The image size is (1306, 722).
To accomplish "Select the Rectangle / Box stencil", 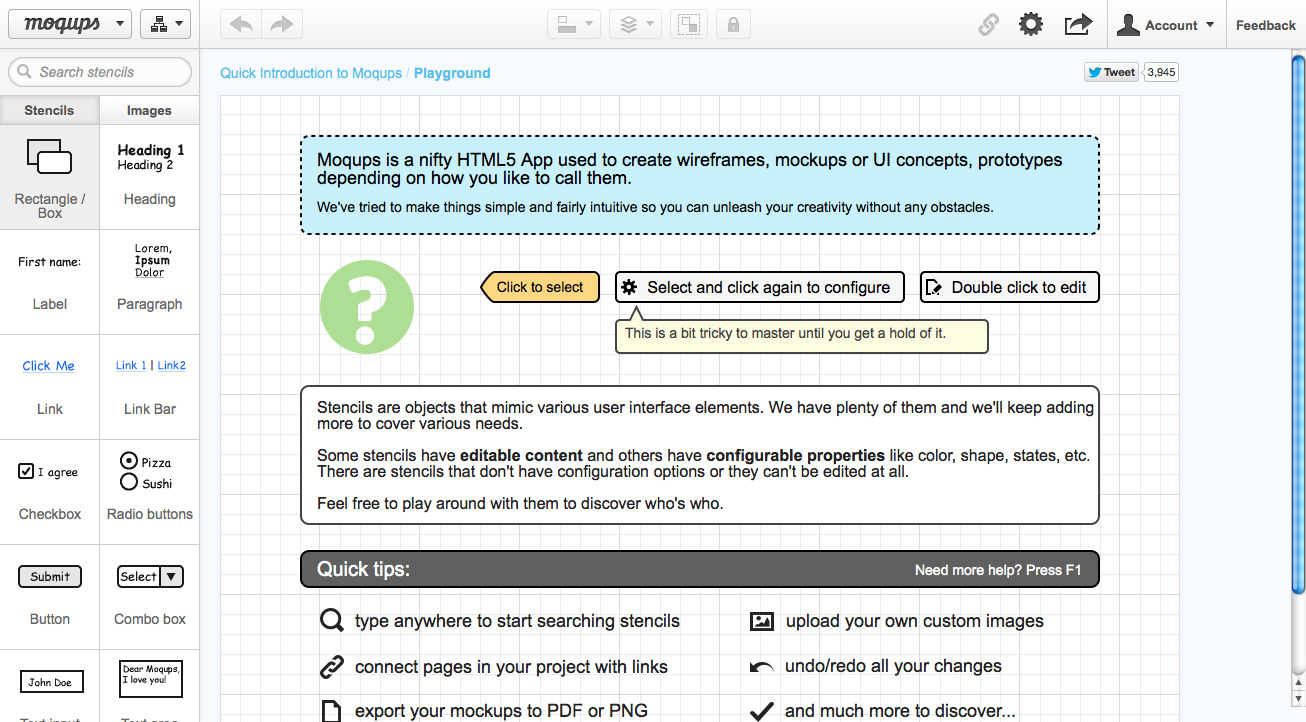I will click(50, 177).
